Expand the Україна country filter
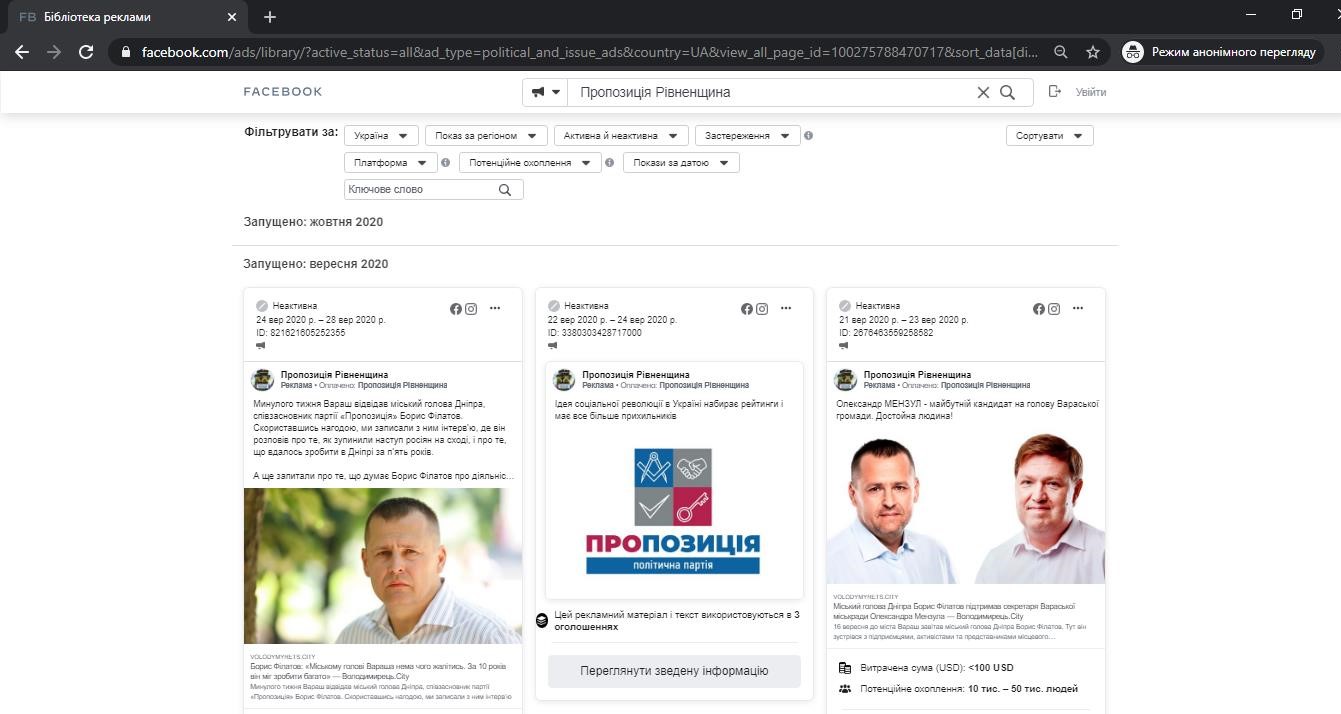The image size is (1341, 714). [x=381, y=136]
